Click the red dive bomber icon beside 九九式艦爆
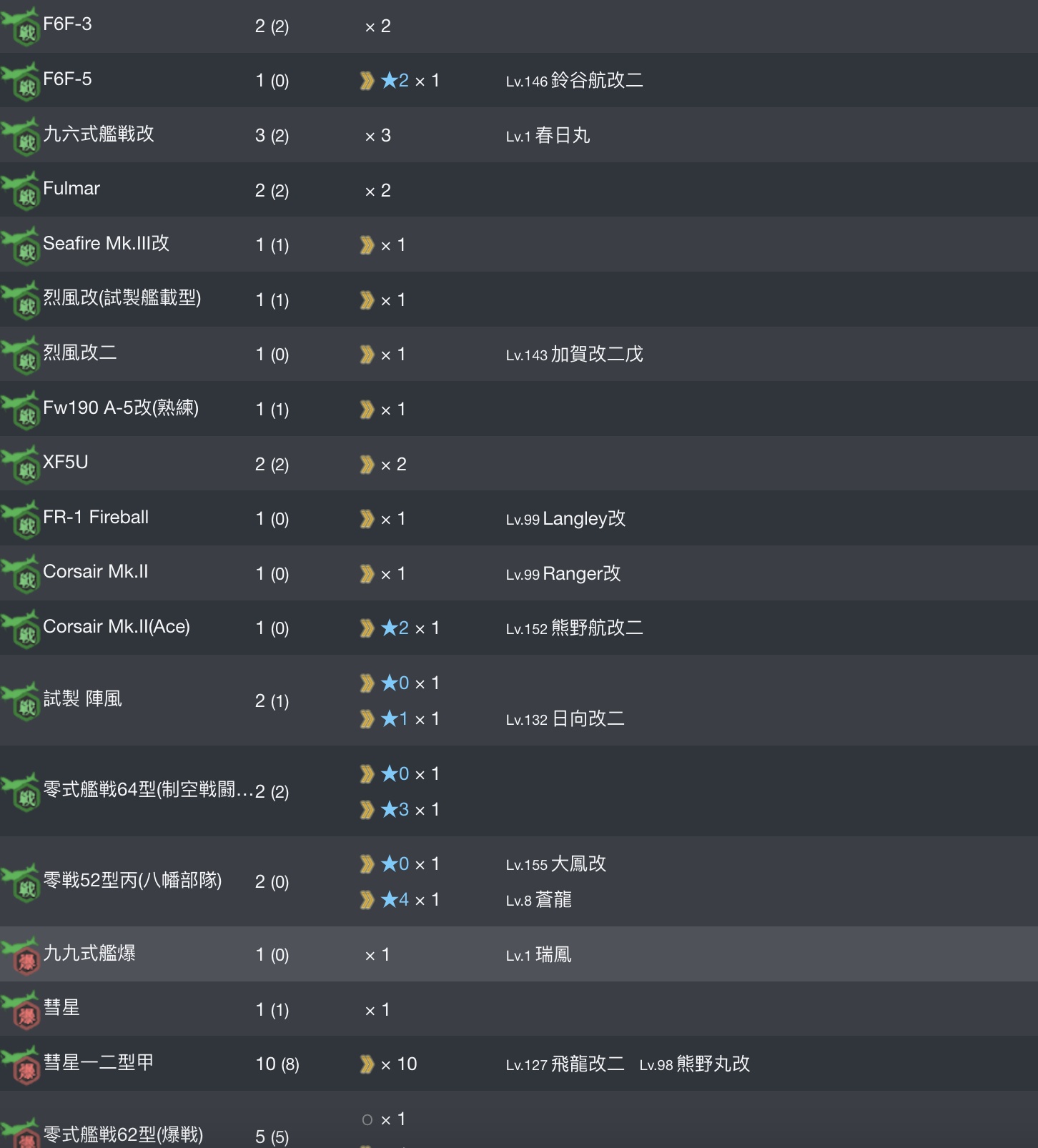Image resolution: width=1038 pixels, height=1148 pixels. tap(21, 955)
